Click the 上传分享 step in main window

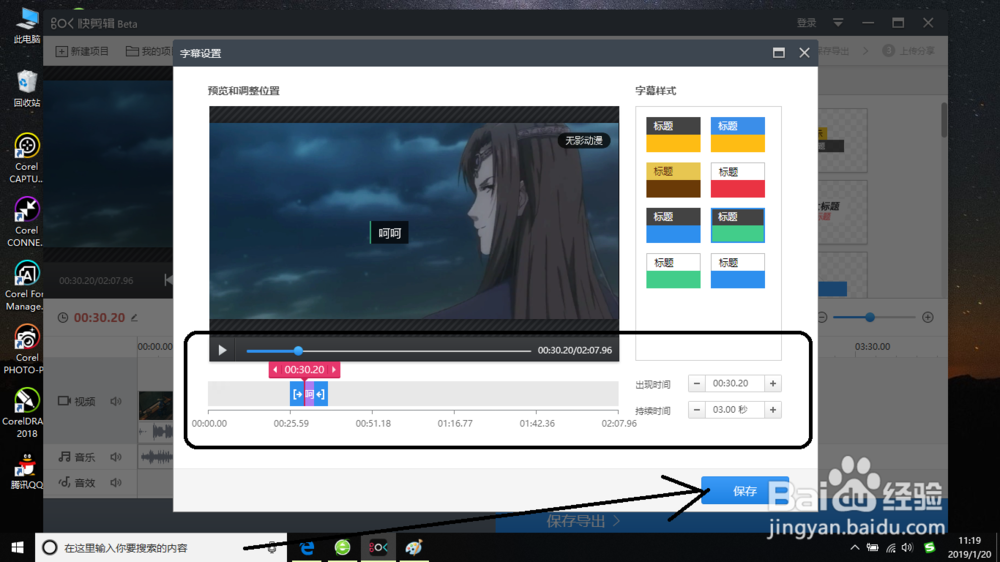pyautogui.click(x=908, y=51)
